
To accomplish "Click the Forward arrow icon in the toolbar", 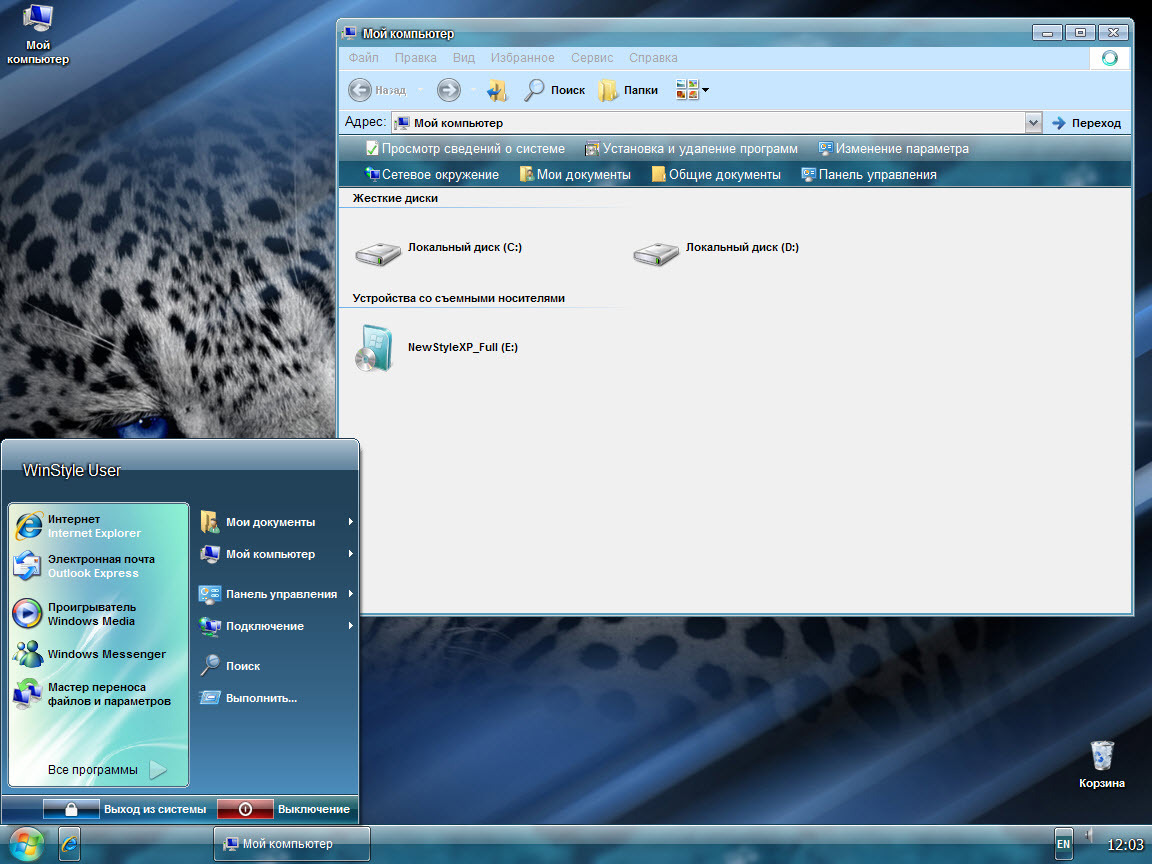I will (x=448, y=90).
